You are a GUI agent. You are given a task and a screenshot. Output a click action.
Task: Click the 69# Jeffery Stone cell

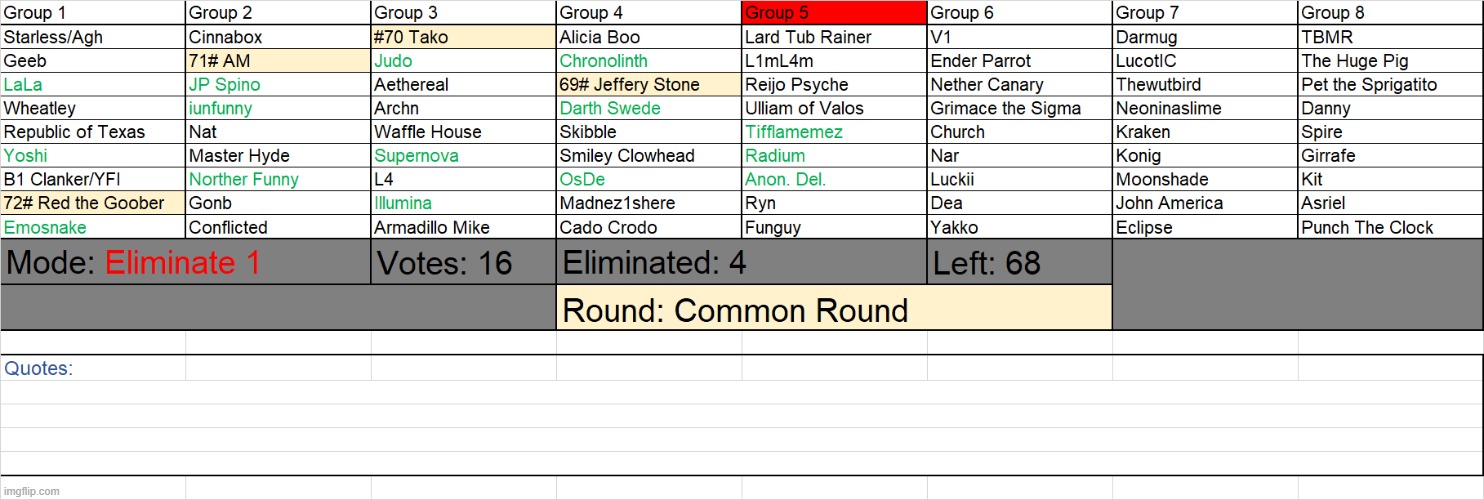click(x=648, y=85)
